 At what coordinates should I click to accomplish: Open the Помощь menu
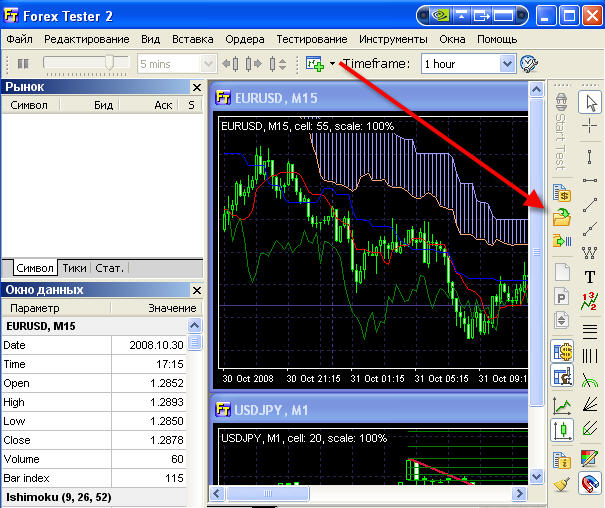coord(497,39)
